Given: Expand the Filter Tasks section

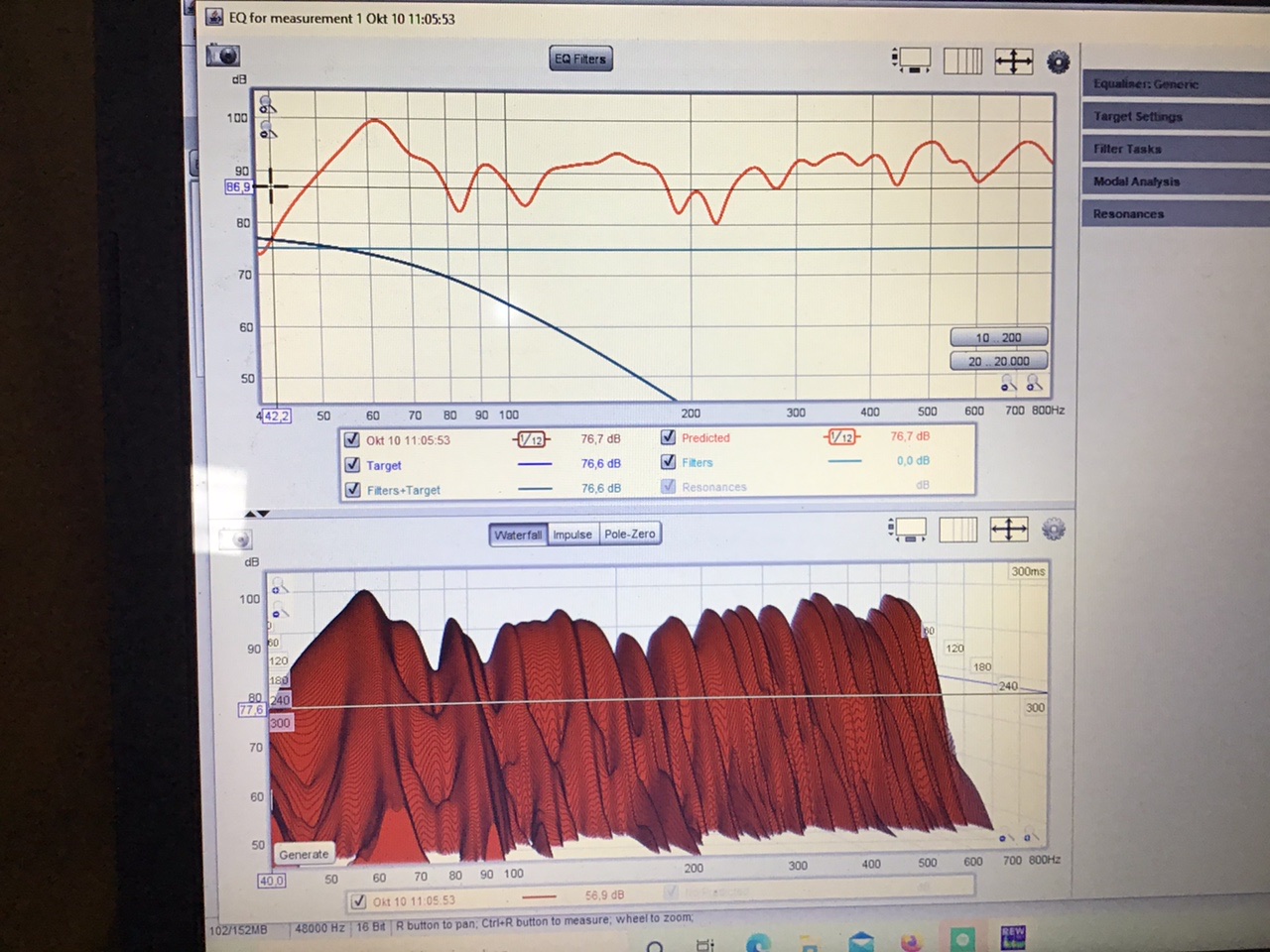Looking at the screenshot, I should (x=1127, y=150).
